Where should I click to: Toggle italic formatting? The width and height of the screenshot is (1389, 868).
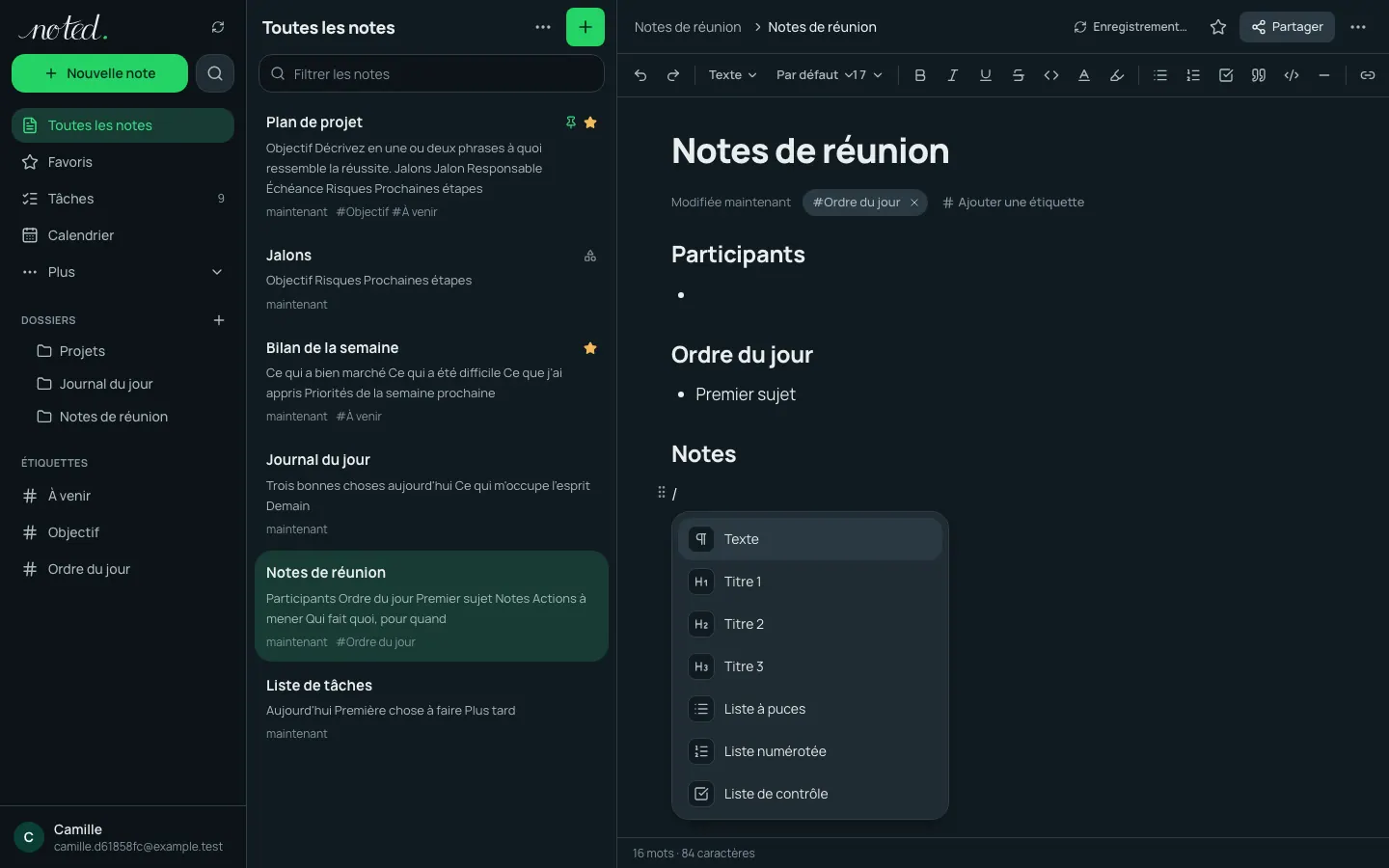coord(953,75)
